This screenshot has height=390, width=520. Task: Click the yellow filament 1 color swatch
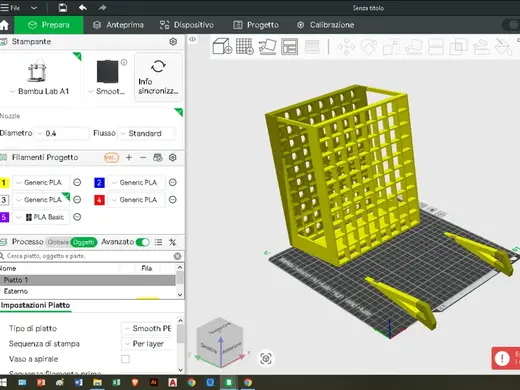pyautogui.click(x=4, y=183)
